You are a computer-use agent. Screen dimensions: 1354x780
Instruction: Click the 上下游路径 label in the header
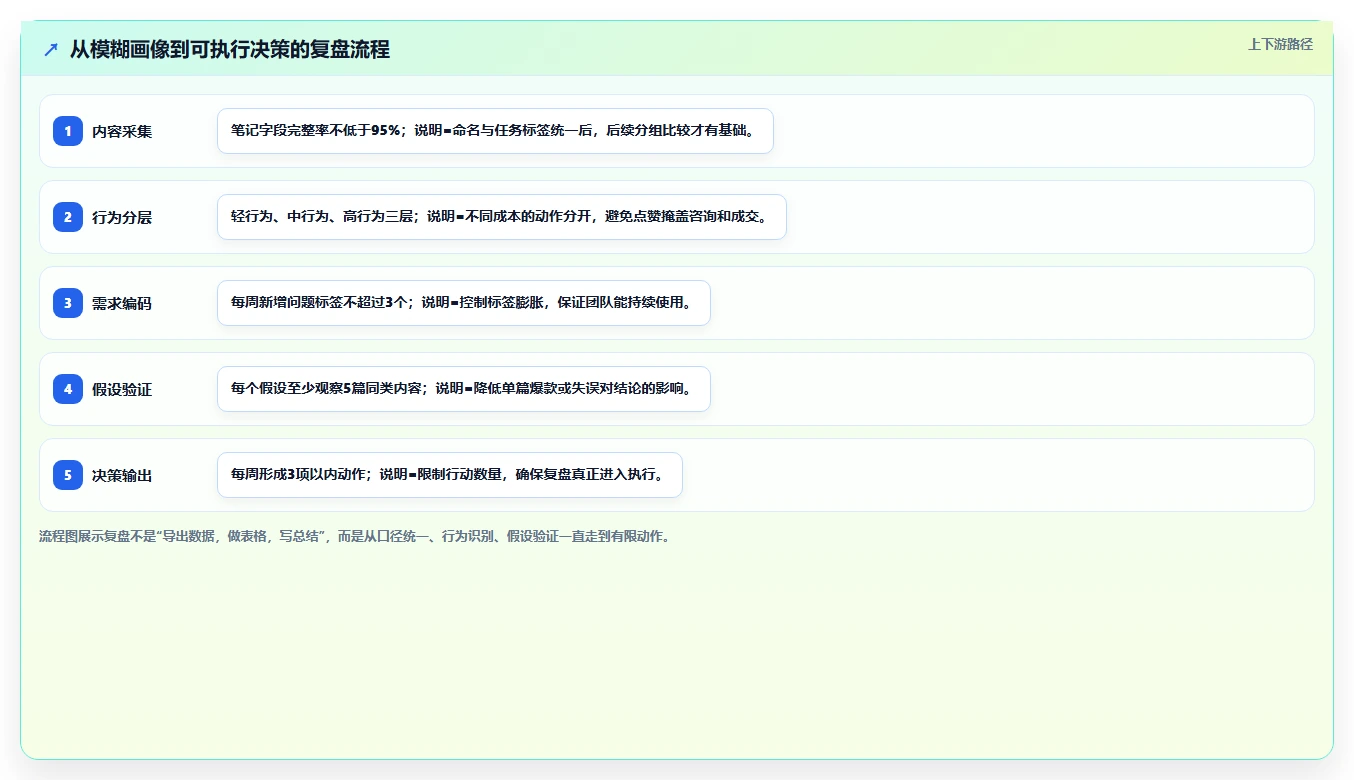pyautogui.click(x=1280, y=44)
